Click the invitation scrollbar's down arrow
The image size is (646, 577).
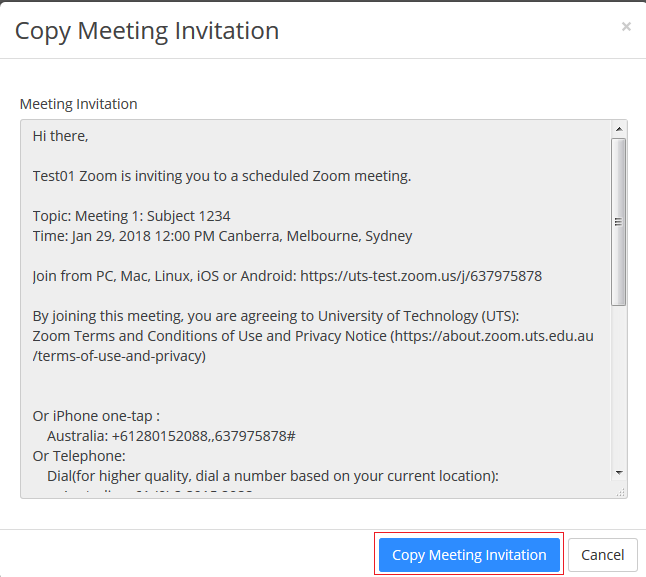tap(619, 472)
